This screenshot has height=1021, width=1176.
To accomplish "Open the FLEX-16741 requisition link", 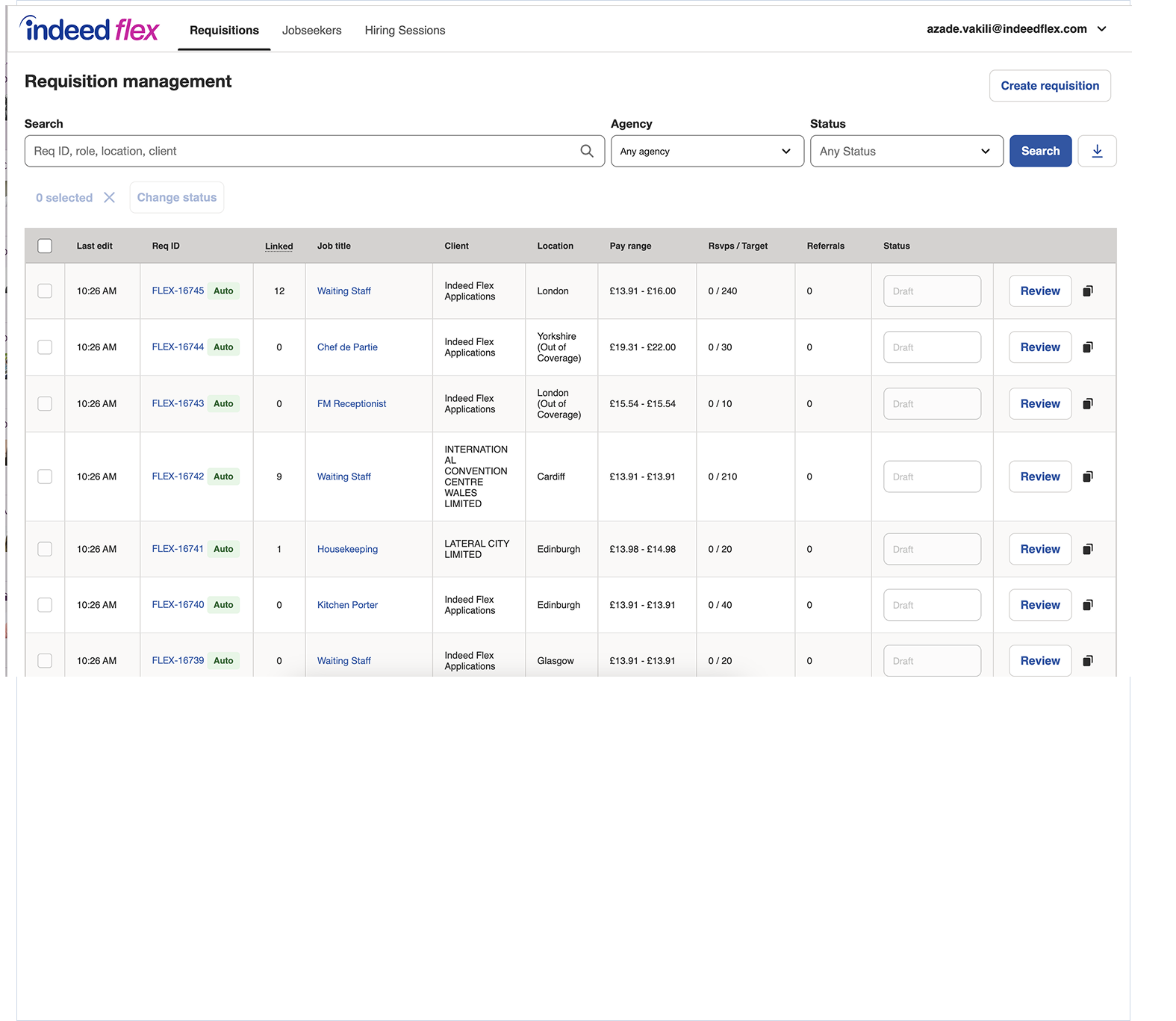I will [x=178, y=549].
